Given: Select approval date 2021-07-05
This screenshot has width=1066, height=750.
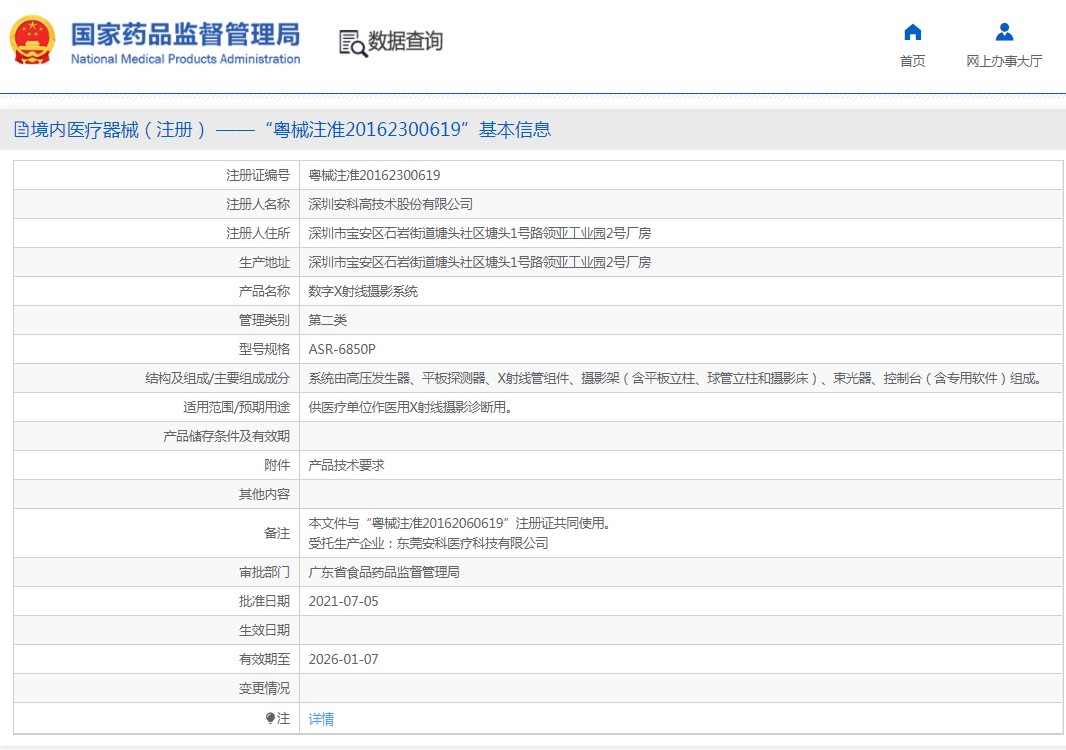Looking at the screenshot, I should point(343,601).
